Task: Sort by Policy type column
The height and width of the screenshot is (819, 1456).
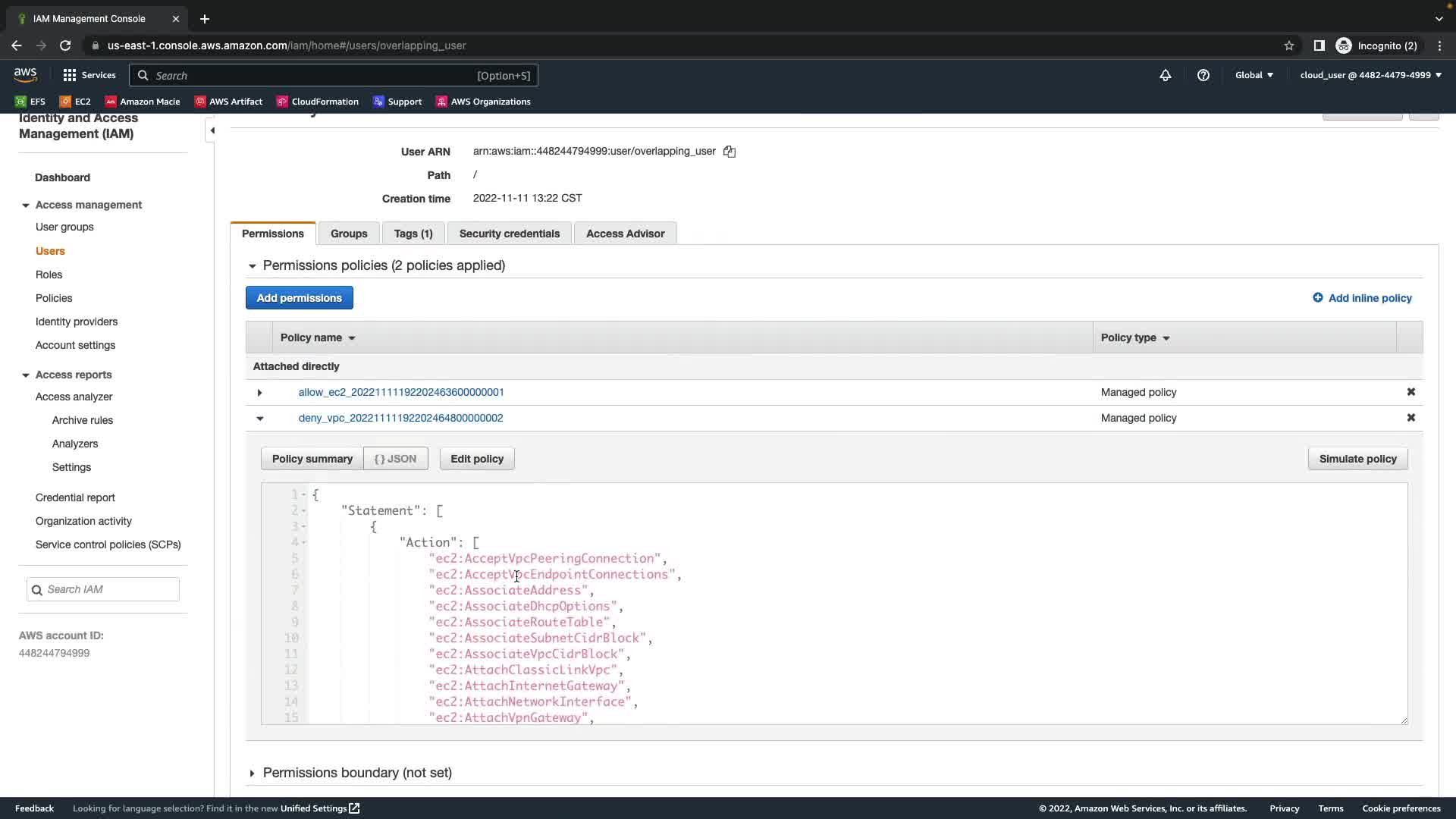Action: [1135, 337]
